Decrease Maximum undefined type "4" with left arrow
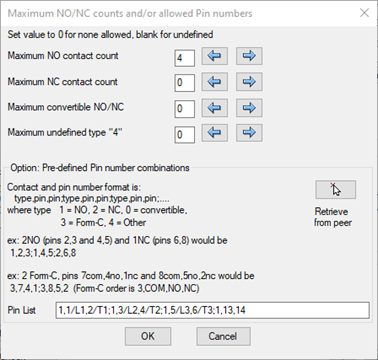The height and width of the screenshot is (360, 378). 215,133
